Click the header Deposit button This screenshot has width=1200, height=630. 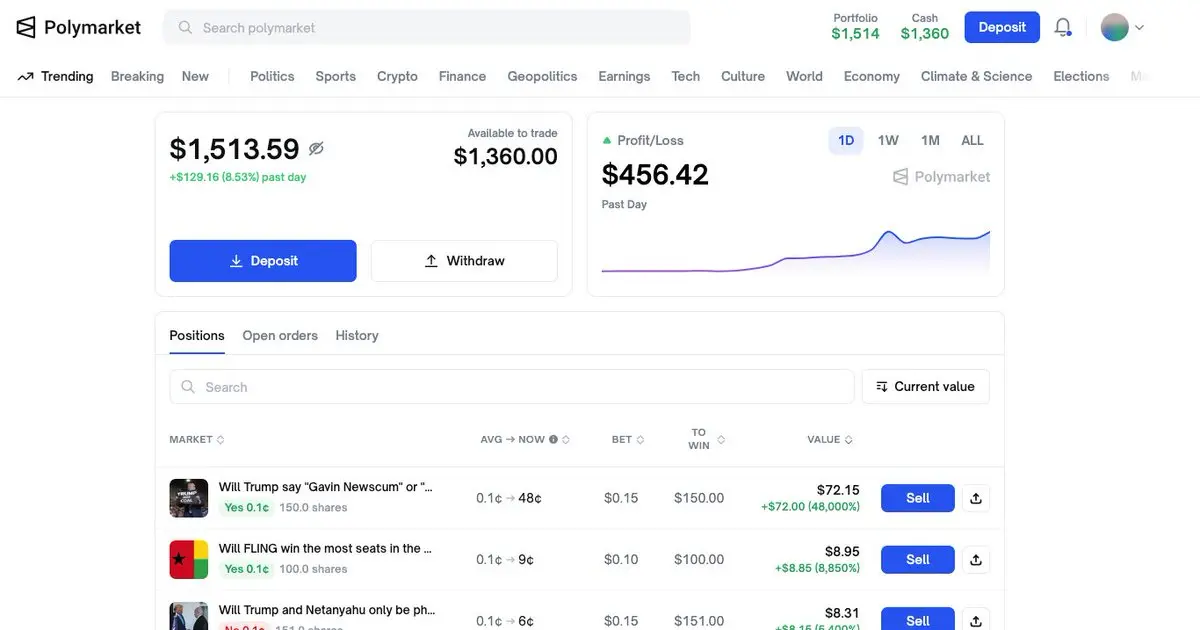click(1002, 27)
